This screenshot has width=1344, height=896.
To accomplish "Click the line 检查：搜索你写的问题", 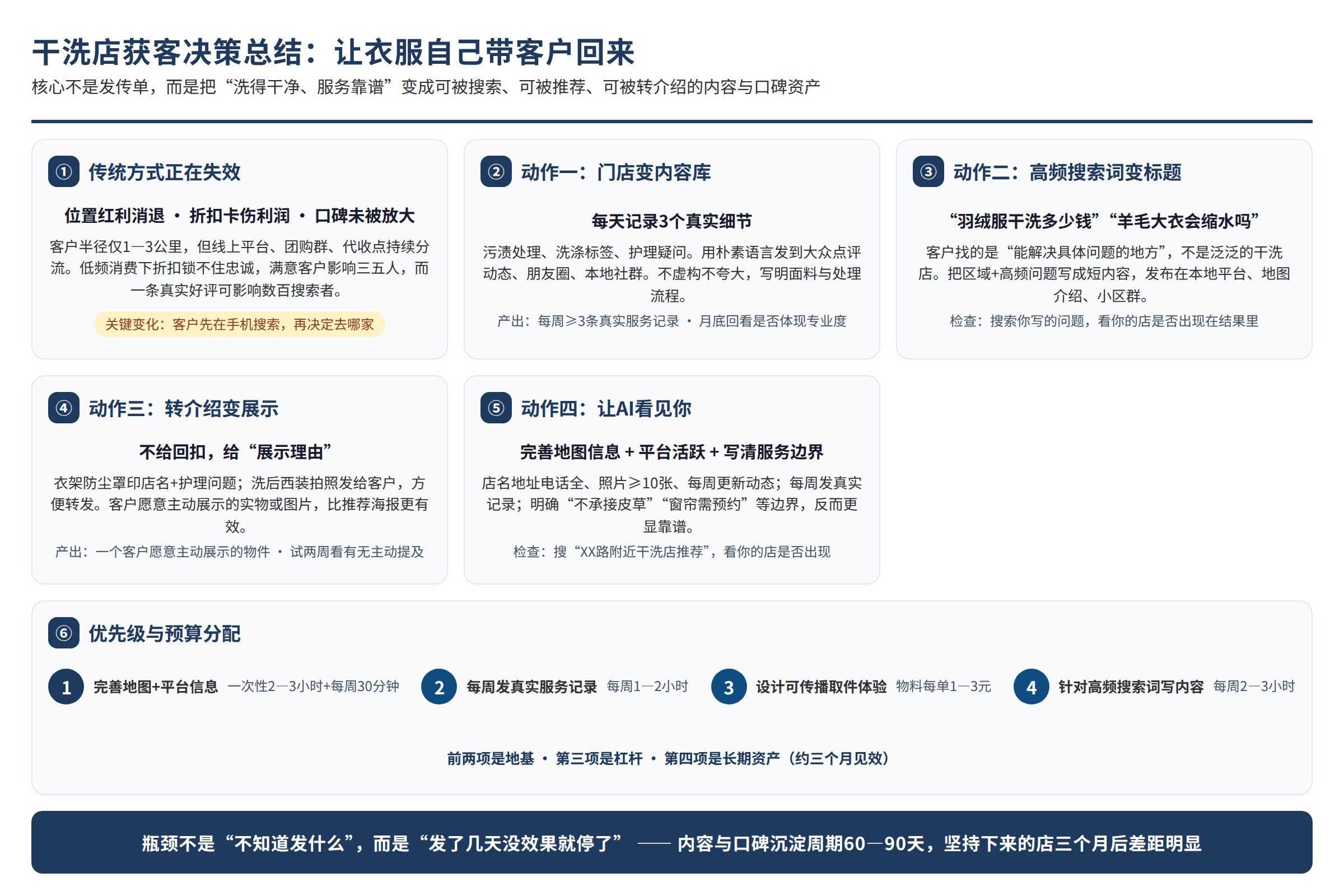I will pyautogui.click(x=1104, y=321).
